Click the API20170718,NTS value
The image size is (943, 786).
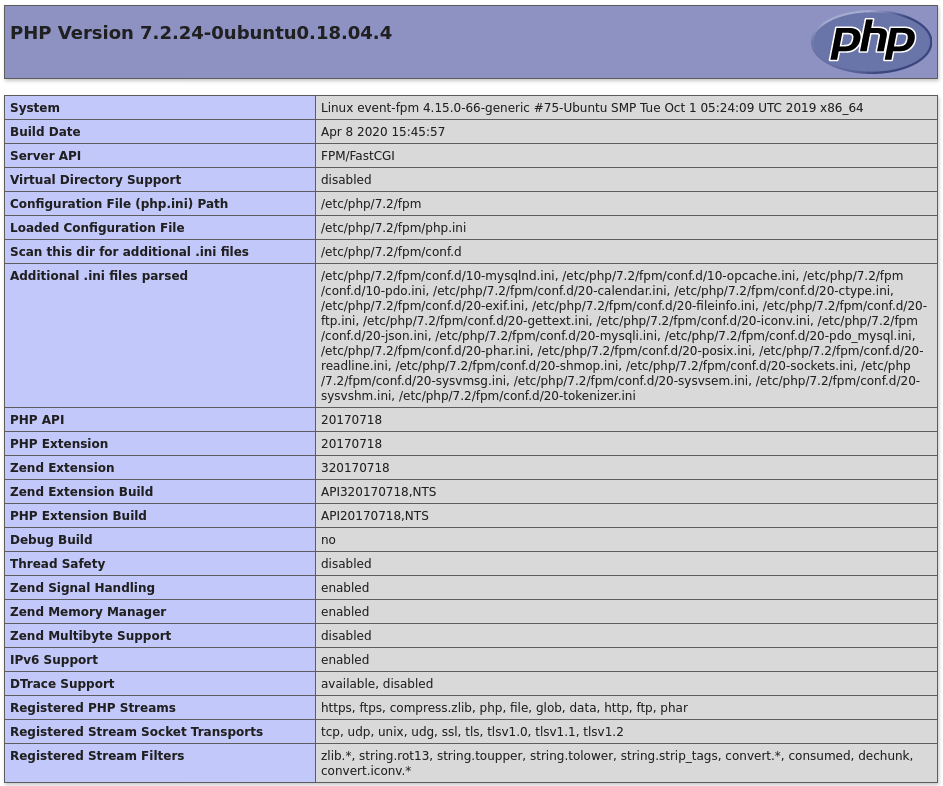pyautogui.click(x=375, y=516)
